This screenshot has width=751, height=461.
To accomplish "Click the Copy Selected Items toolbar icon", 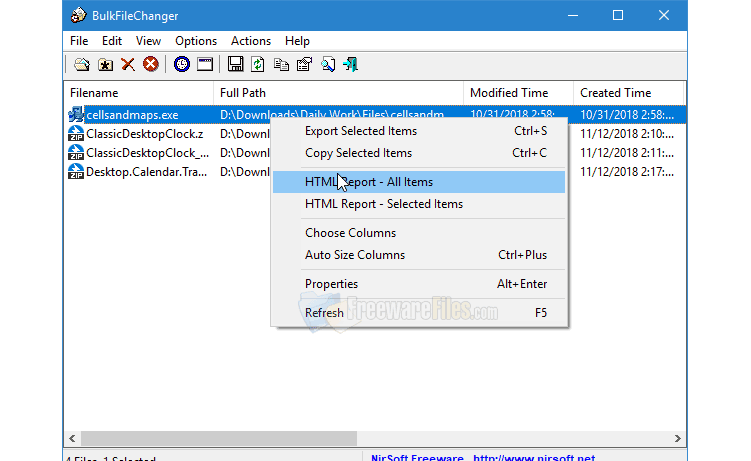I will coord(281,64).
